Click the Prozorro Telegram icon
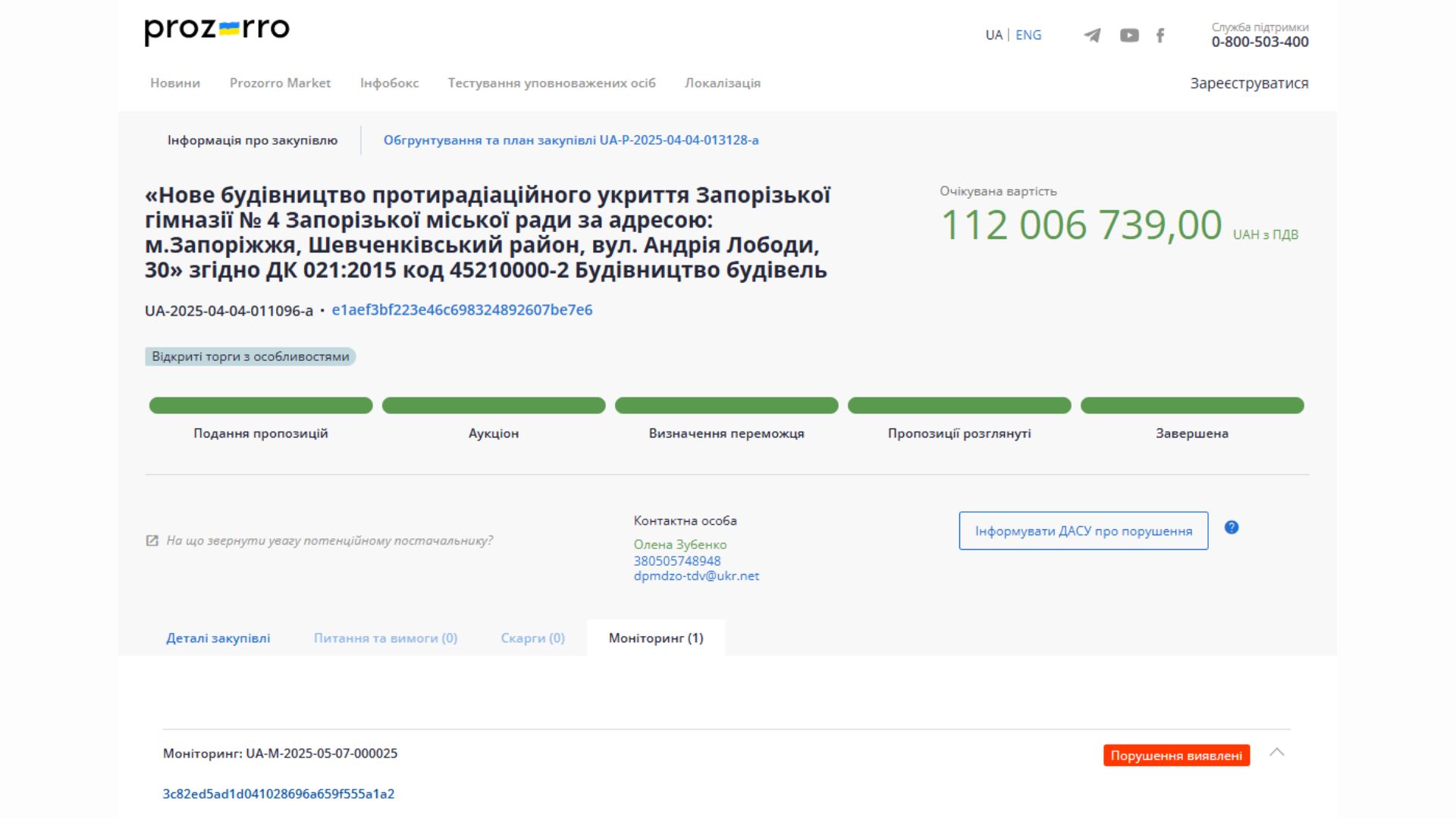Image resolution: width=1456 pixels, height=819 pixels. (1092, 35)
